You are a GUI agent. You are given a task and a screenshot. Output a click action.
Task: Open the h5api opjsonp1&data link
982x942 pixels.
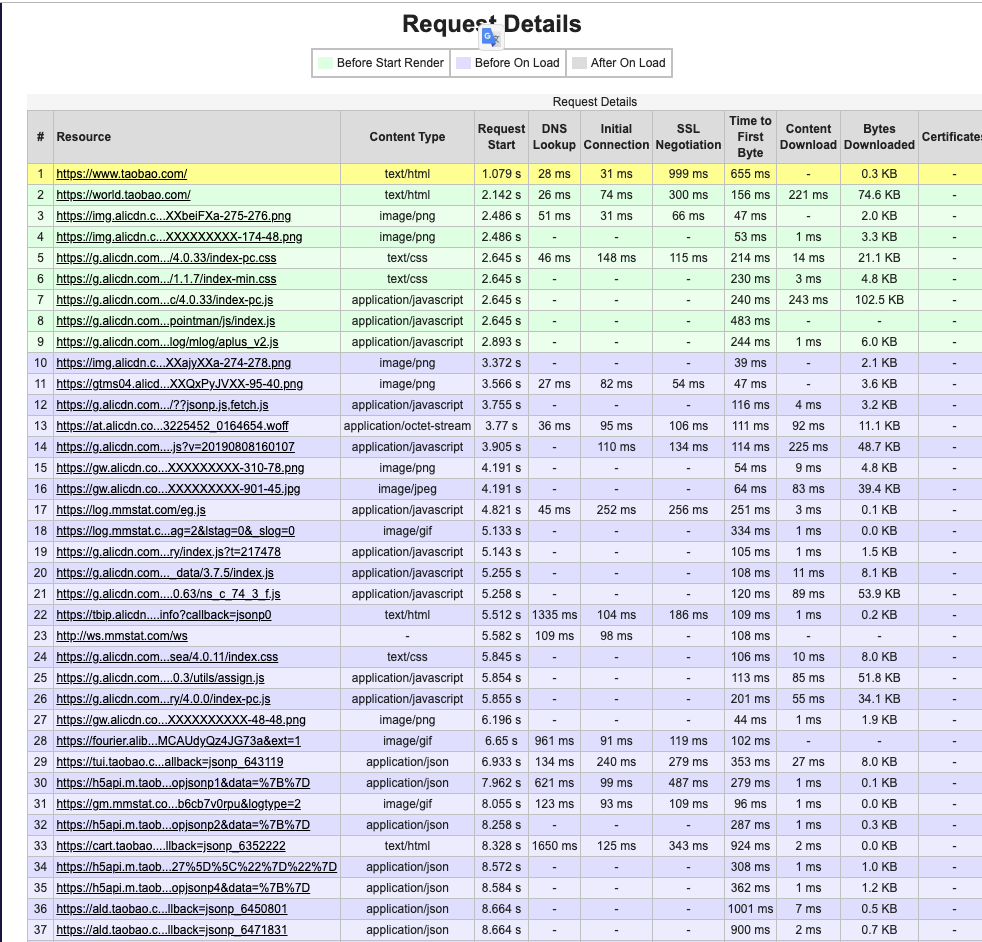coord(183,782)
